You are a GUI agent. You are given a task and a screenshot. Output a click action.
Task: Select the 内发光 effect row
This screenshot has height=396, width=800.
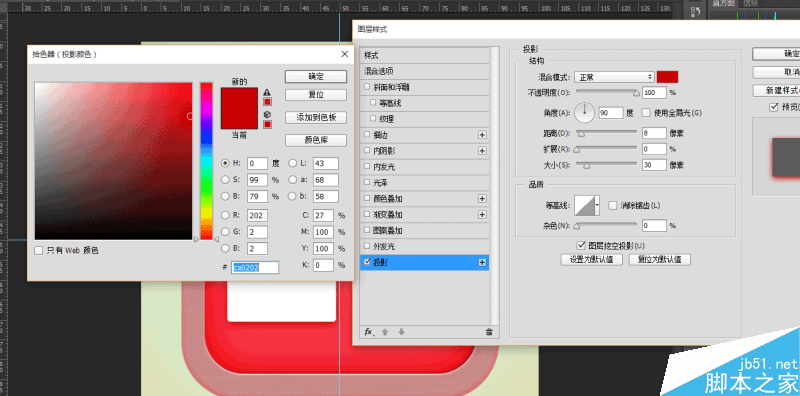pos(424,167)
